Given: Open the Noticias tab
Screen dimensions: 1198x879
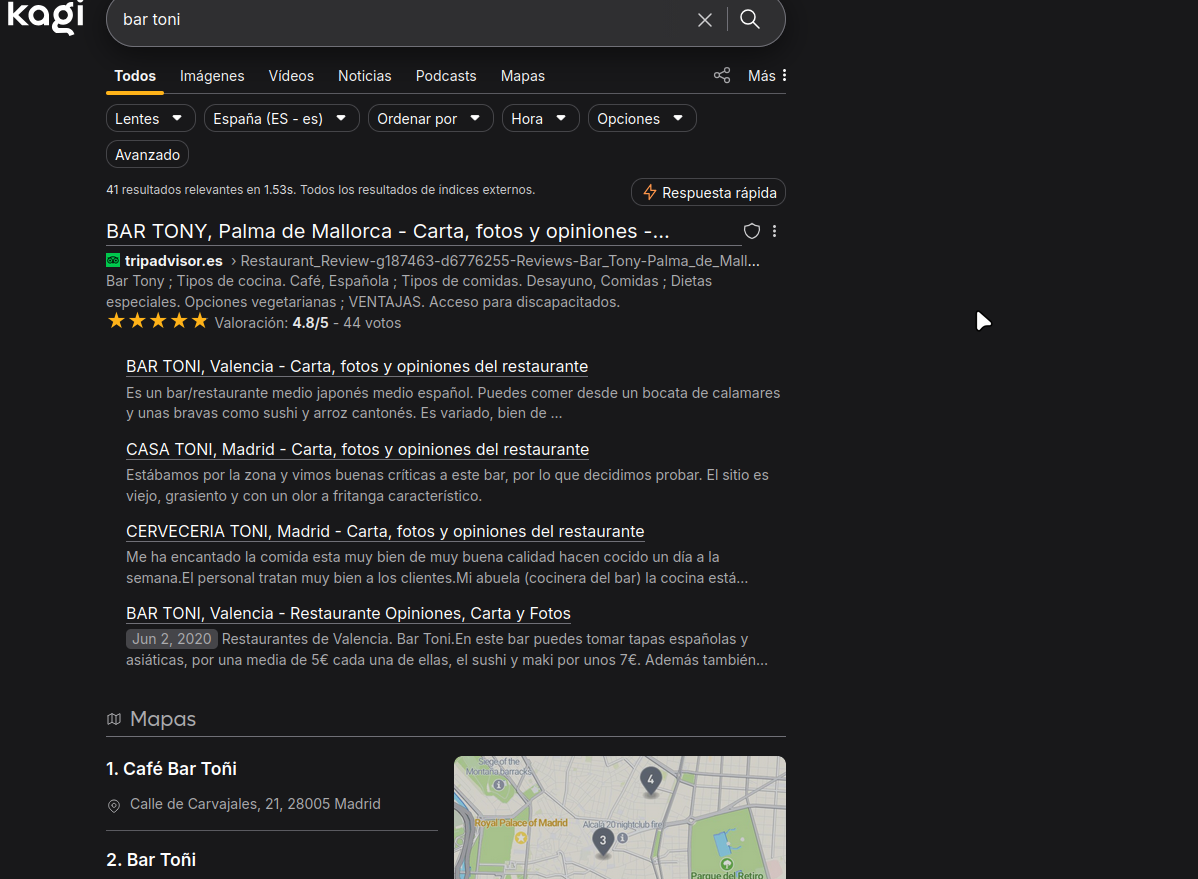Looking at the screenshot, I should click(x=364, y=76).
